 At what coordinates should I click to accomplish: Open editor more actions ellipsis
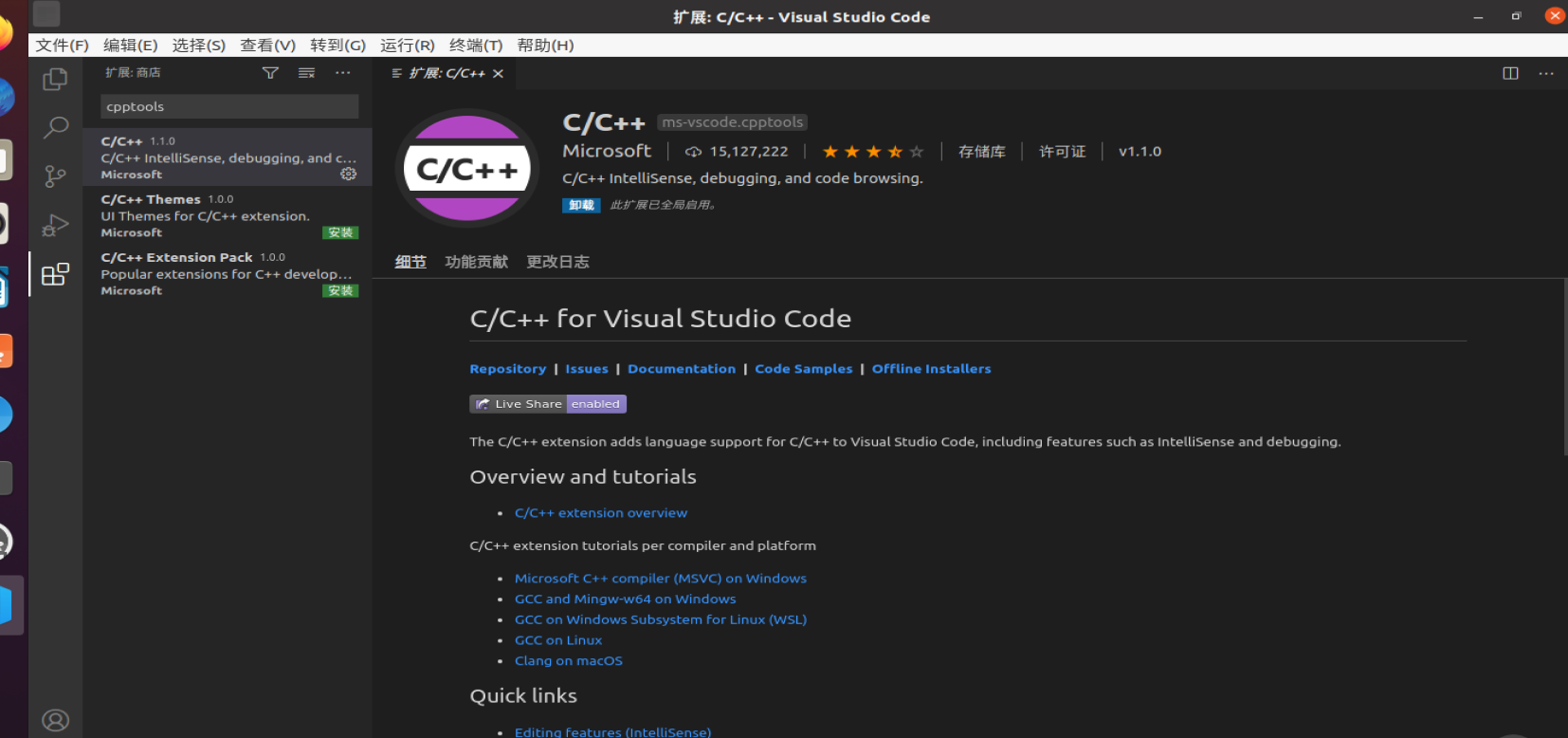pos(1546,73)
